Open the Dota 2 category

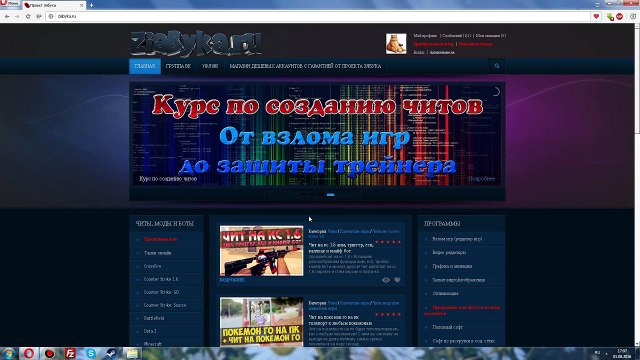tap(150, 331)
